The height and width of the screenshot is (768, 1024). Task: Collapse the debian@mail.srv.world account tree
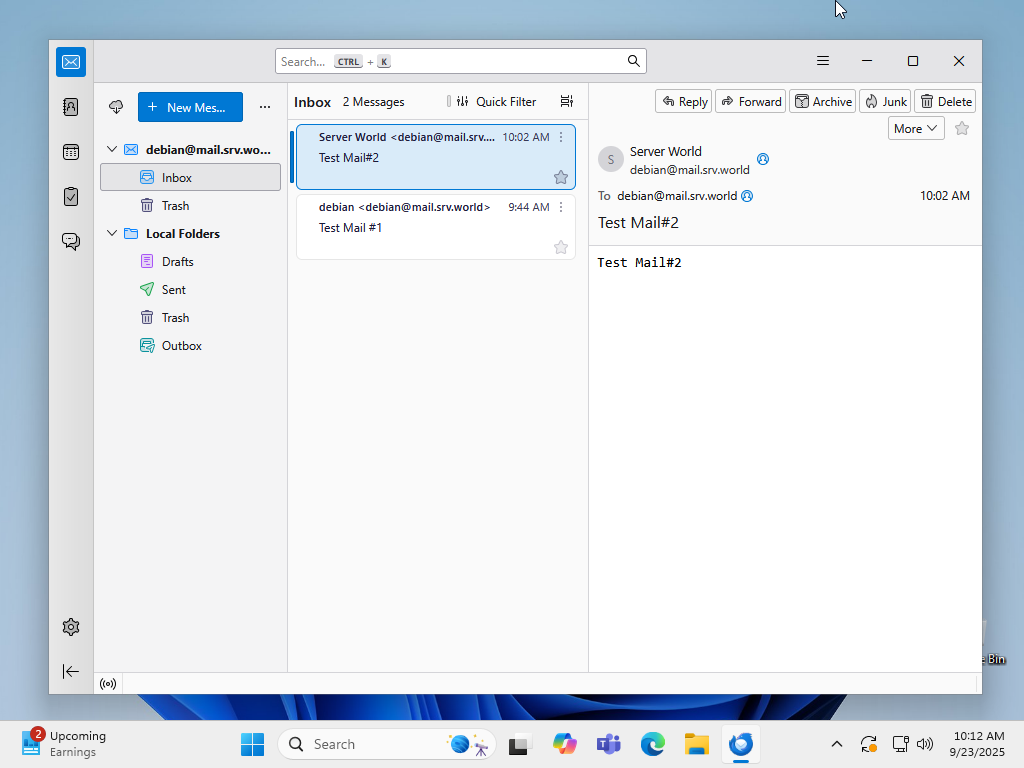click(x=112, y=150)
